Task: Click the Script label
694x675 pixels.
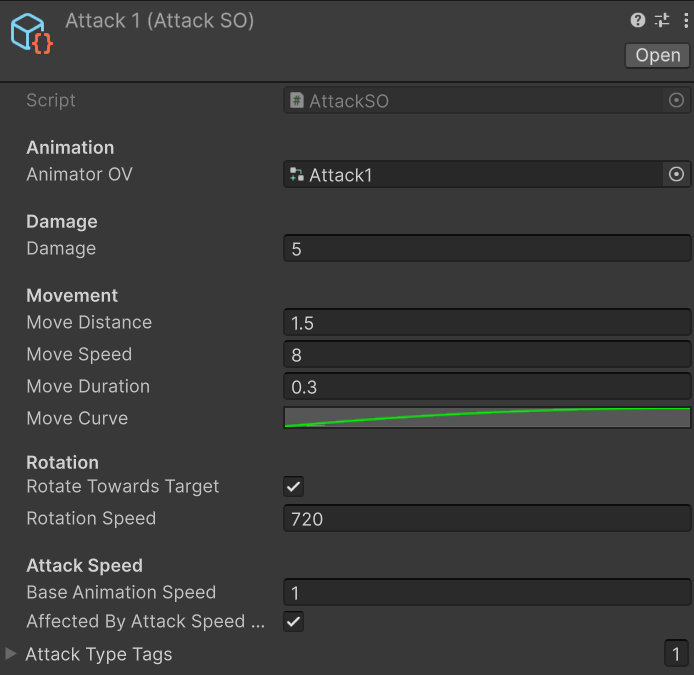Action: pyautogui.click(x=51, y=100)
